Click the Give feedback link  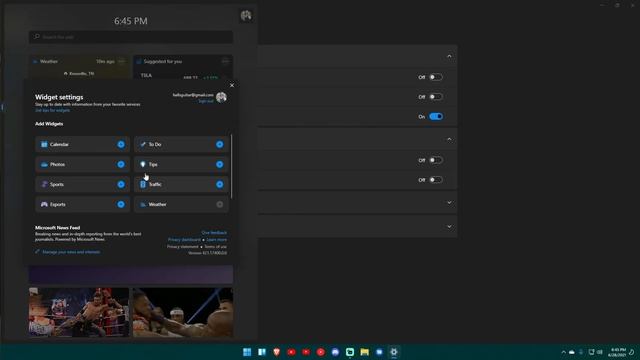tap(214, 233)
